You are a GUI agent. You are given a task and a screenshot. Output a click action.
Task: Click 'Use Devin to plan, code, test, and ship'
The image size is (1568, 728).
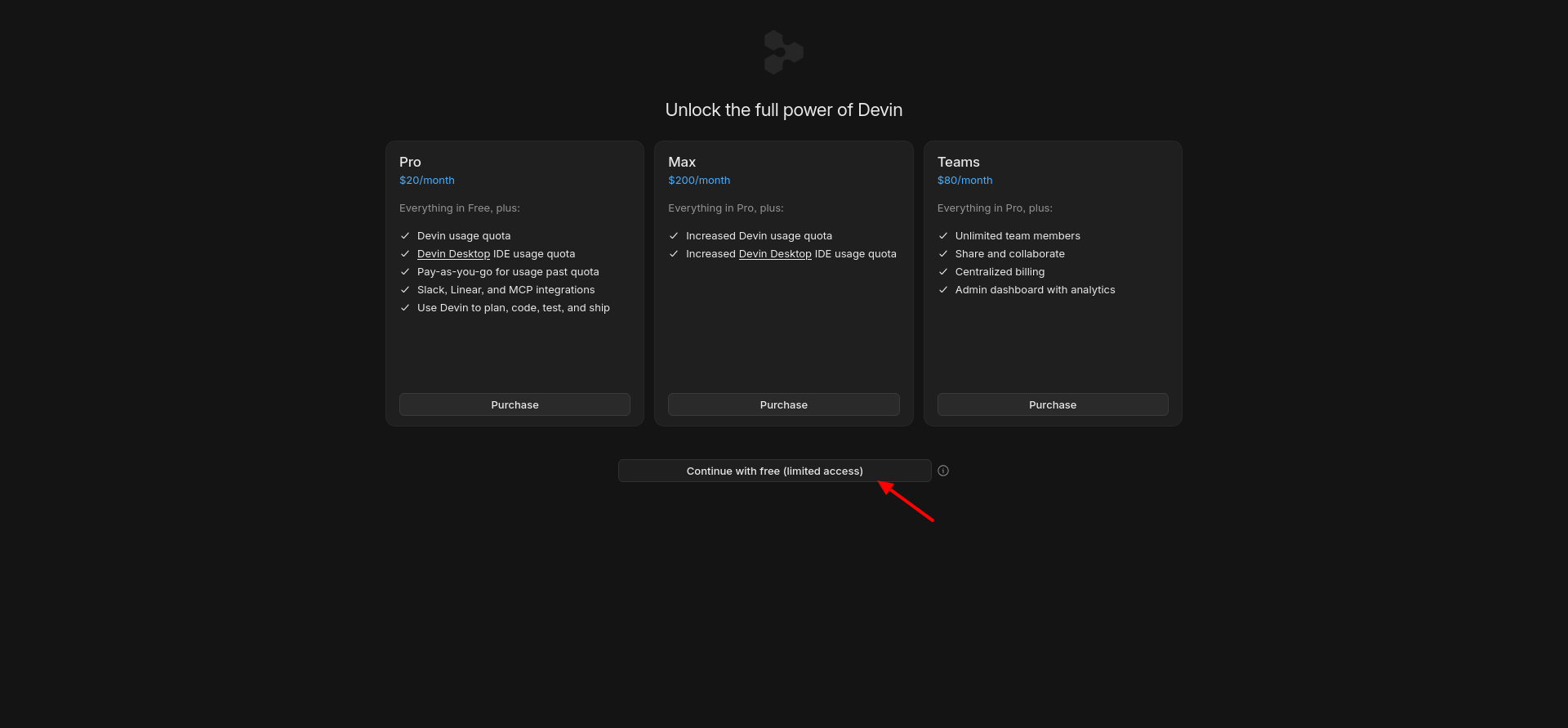pyautogui.click(x=514, y=308)
